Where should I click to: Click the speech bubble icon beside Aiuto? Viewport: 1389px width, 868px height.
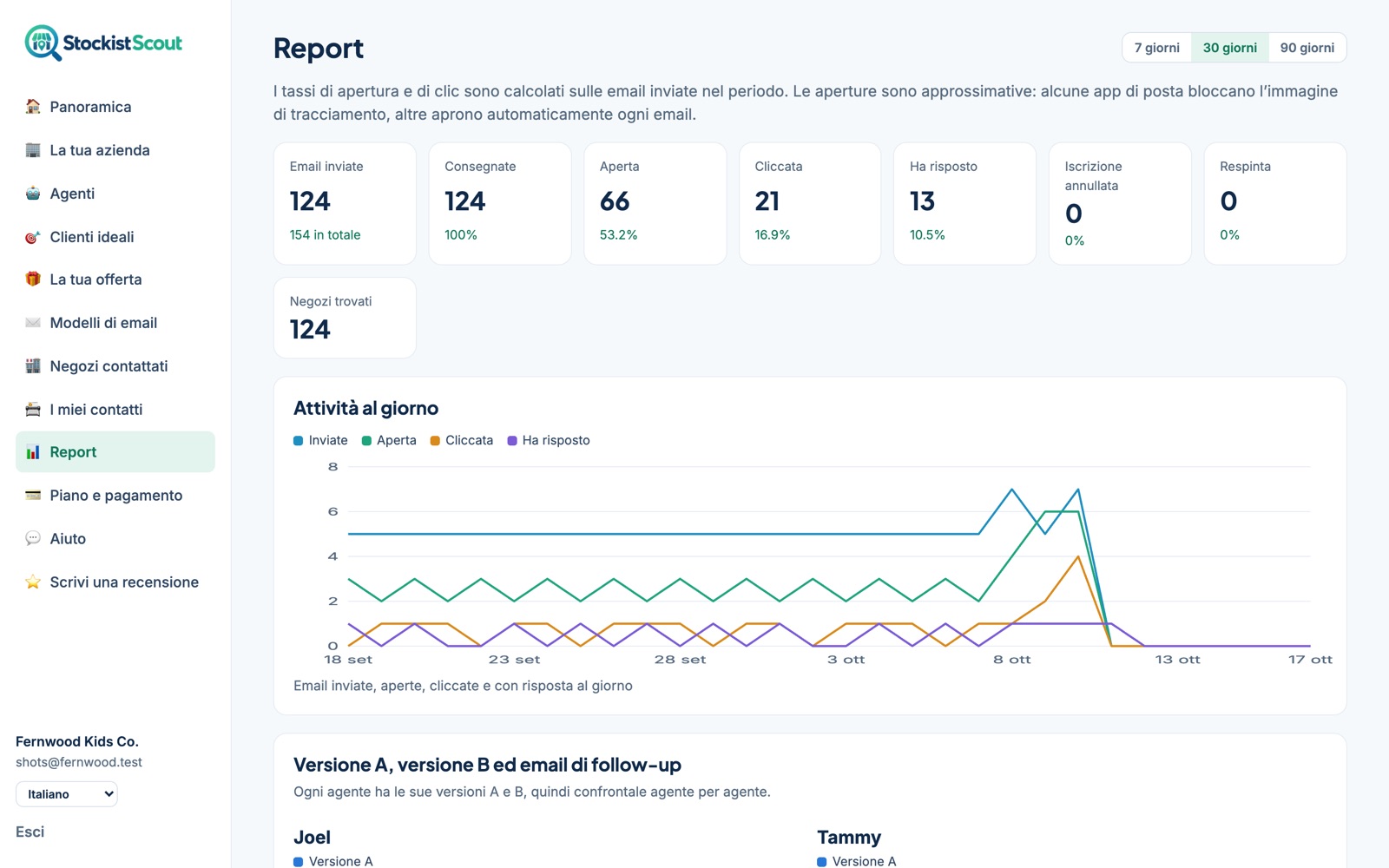click(33, 539)
